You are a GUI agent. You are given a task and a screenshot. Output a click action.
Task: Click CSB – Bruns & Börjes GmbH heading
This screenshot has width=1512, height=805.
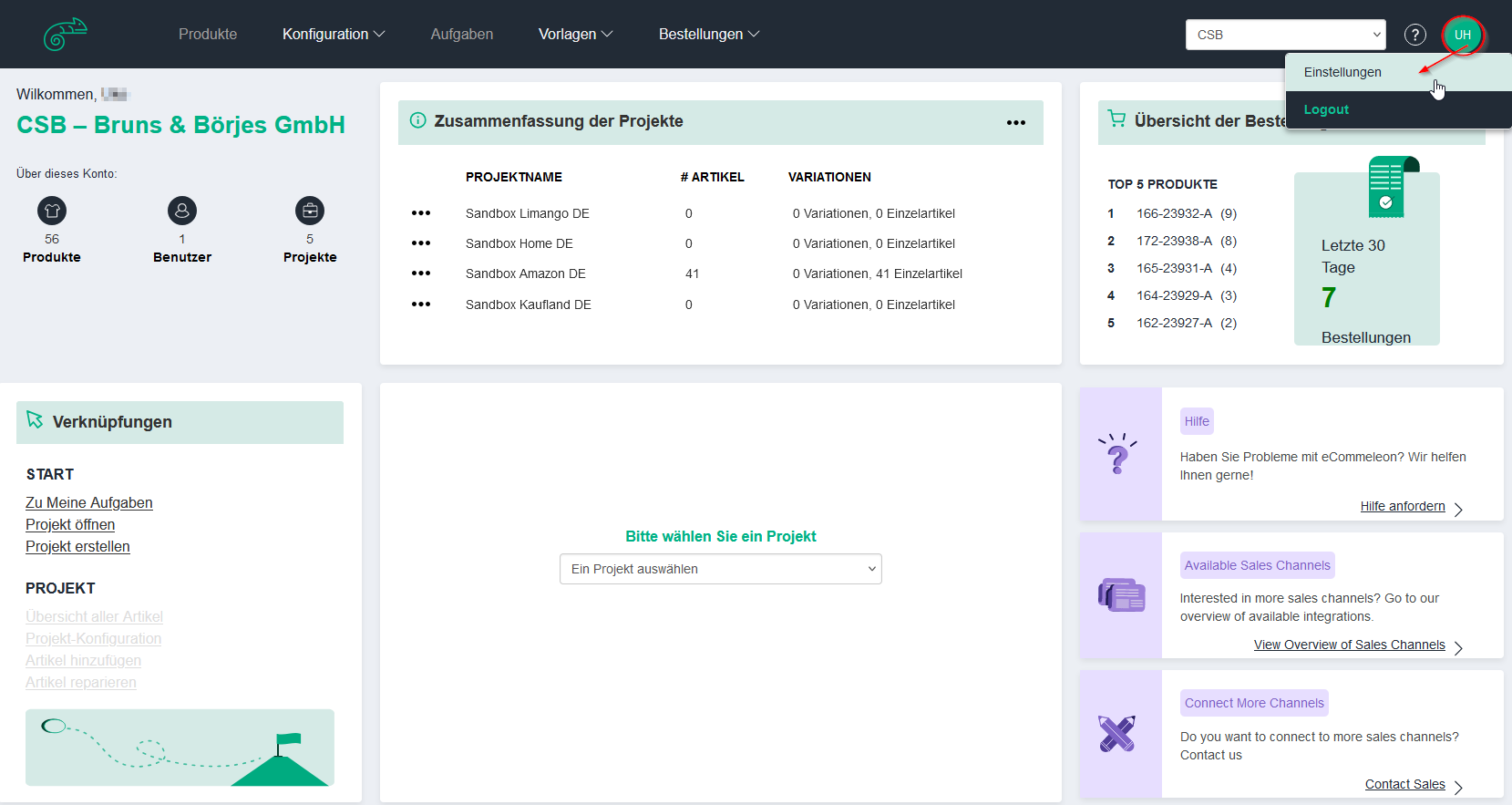tap(180, 125)
